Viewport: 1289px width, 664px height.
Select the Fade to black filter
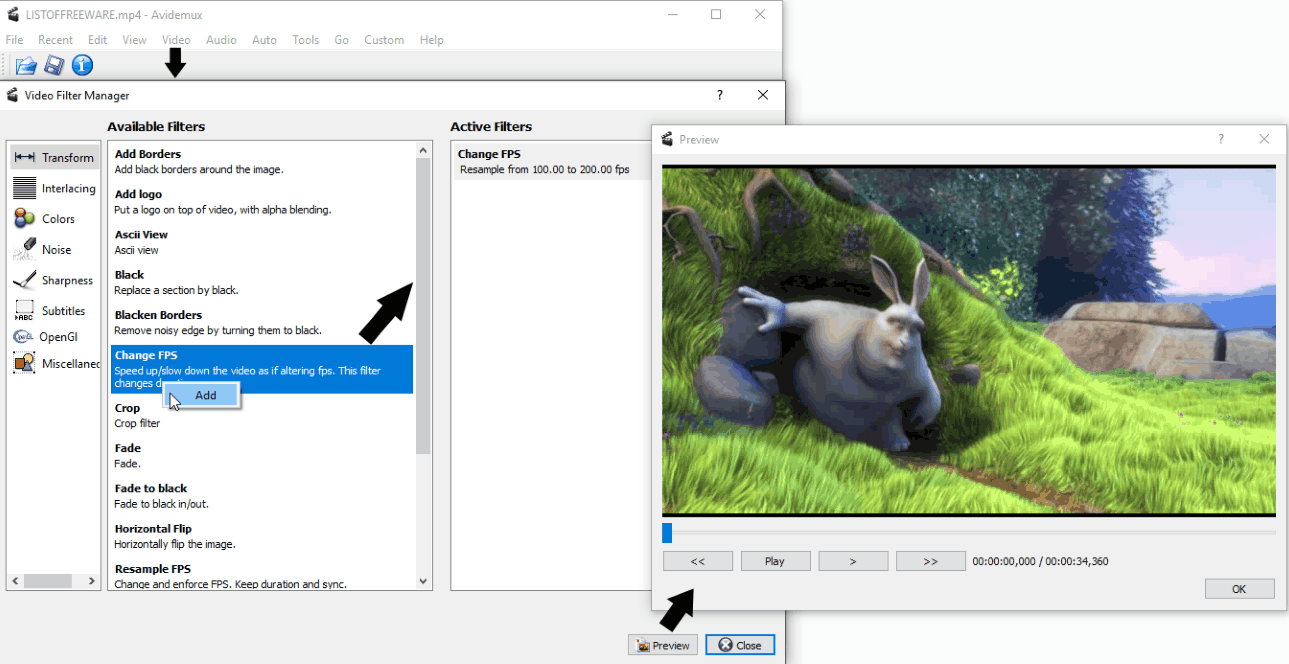[261, 496]
